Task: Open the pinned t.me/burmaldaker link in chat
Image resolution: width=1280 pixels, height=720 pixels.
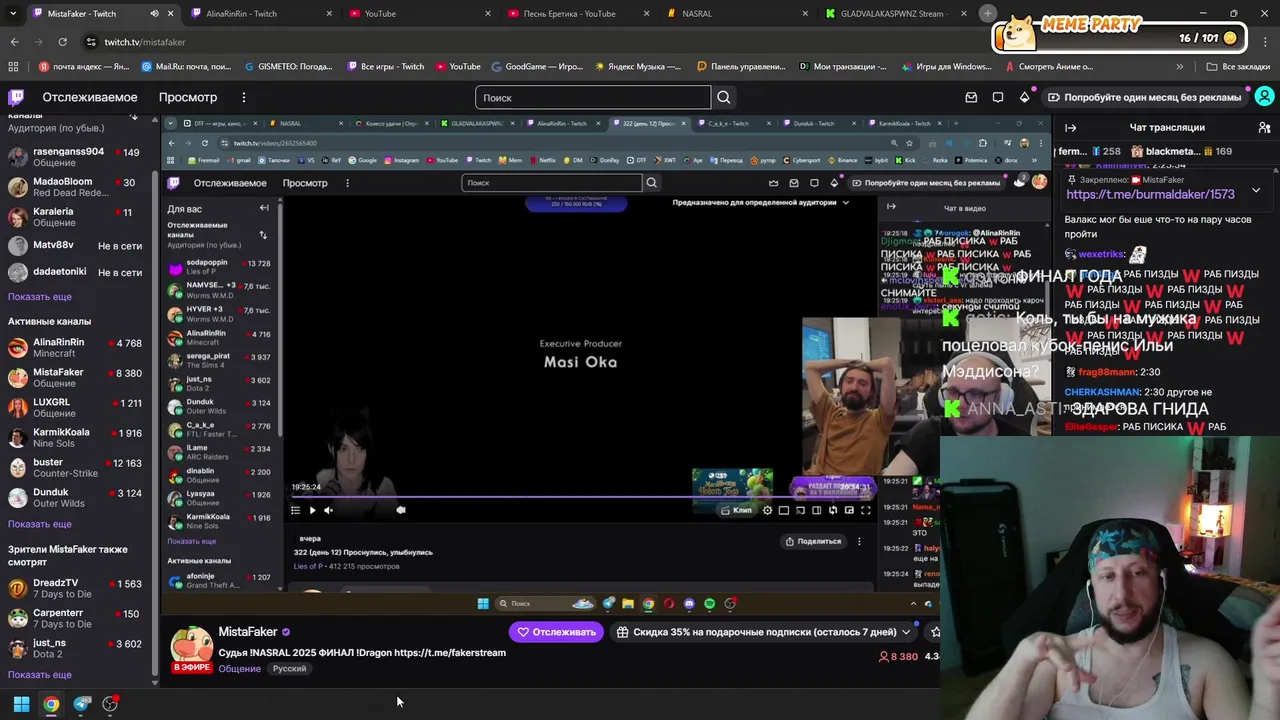Action: pyautogui.click(x=1150, y=194)
